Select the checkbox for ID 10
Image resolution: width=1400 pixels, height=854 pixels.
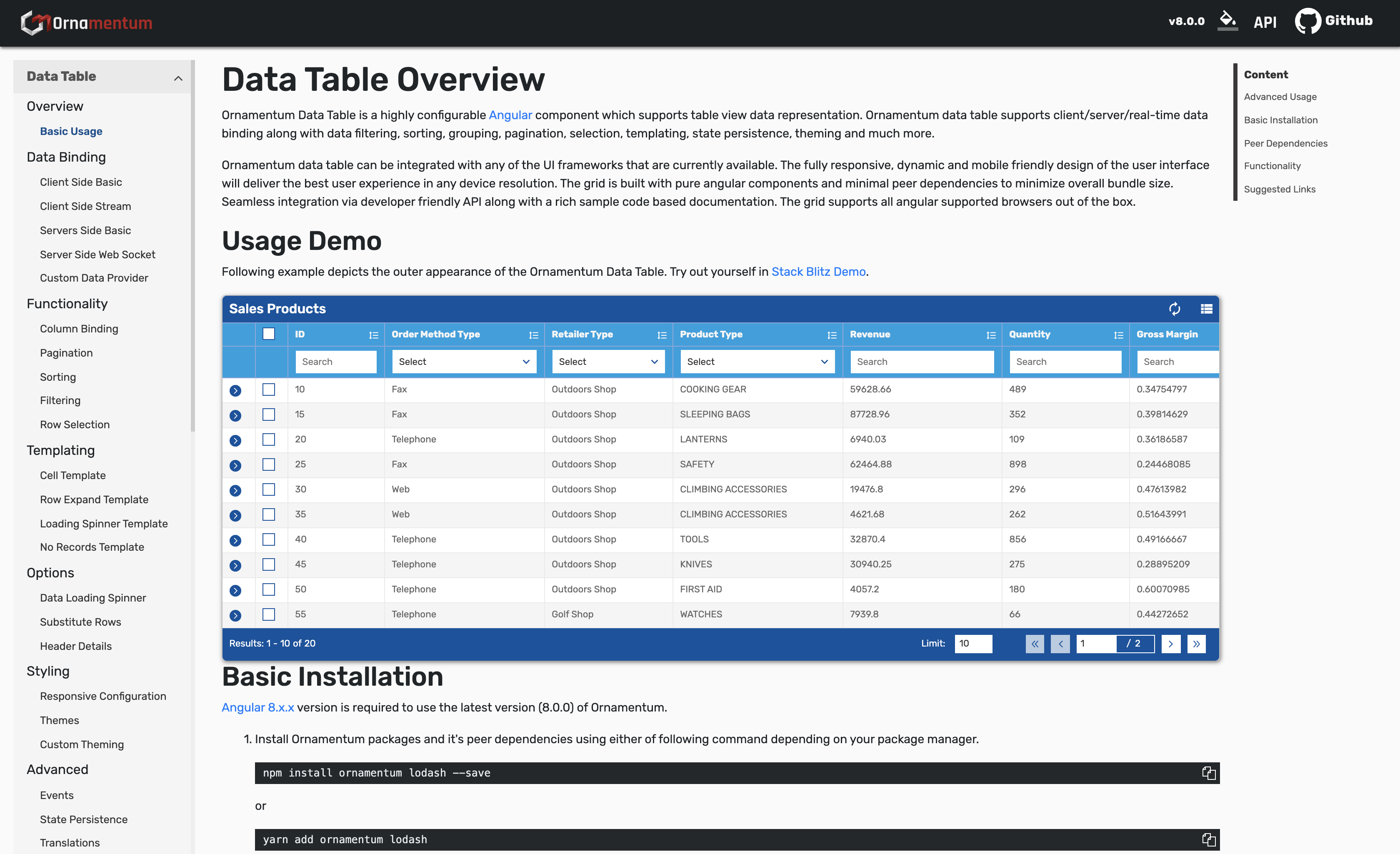(269, 389)
